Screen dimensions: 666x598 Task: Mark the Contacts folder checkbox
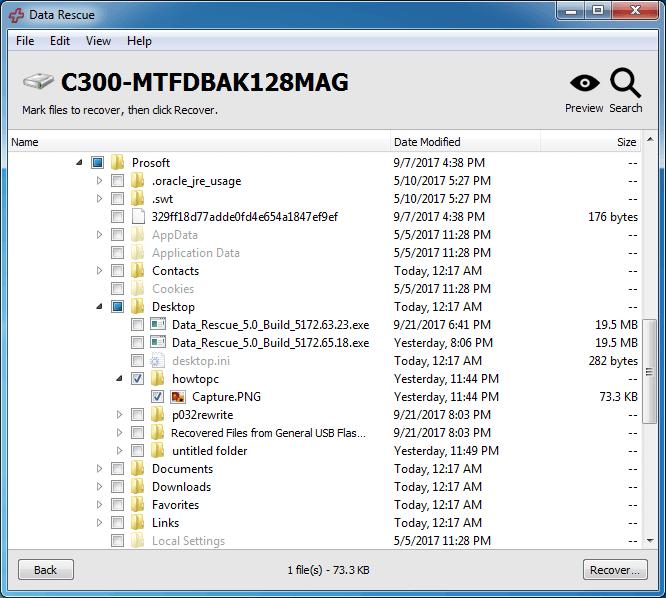[x=117, y=271]
